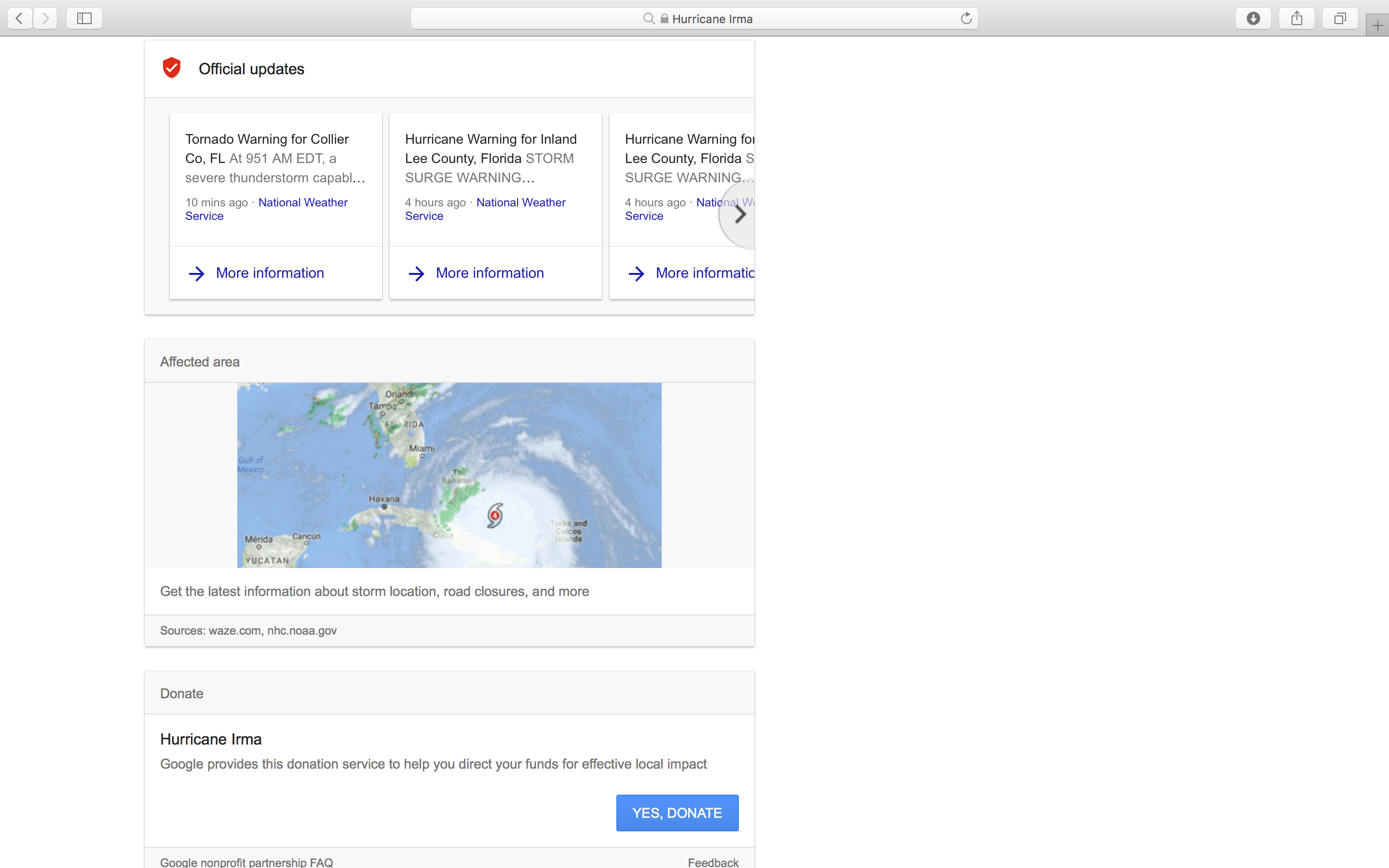Open the Affected area map thumbnail

tap(449, 475)
